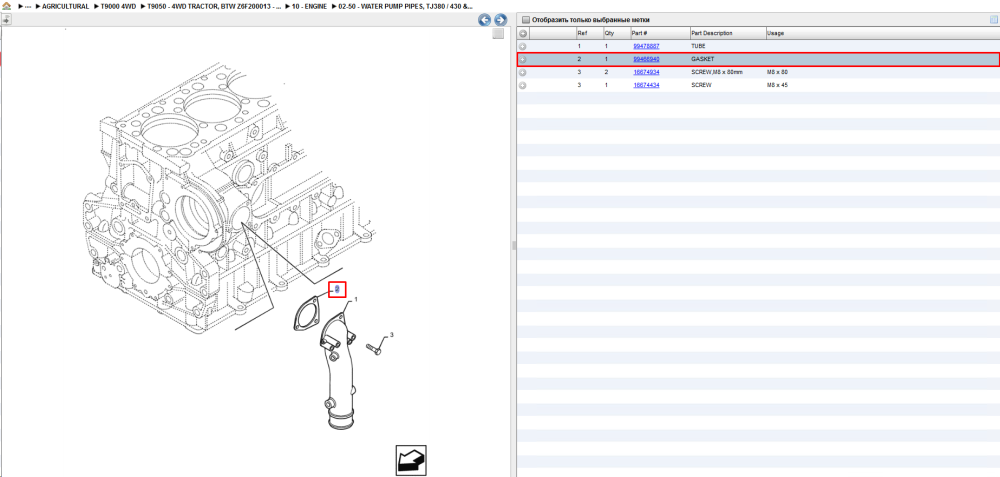Open the part number link for TUBE
The width and height of the screenshot is (1000, 477).
click(x=646, y=47)
